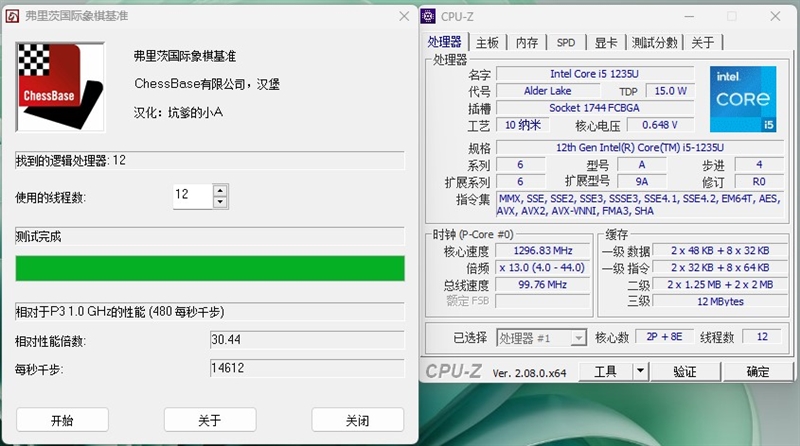Click the Fritz Chess Benchmark title bar icon
Image resolution: width=800 pixels, height=446 pixels.
tap(12, 16)
